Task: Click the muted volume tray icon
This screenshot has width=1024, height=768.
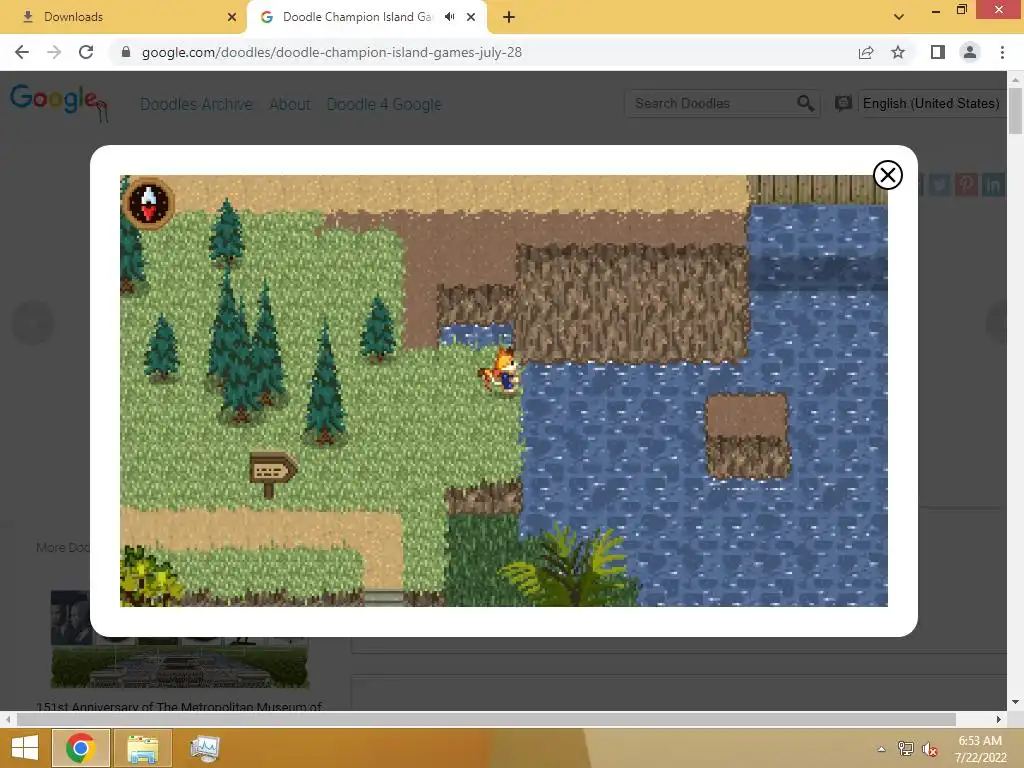Action: [x=929, y=749]
